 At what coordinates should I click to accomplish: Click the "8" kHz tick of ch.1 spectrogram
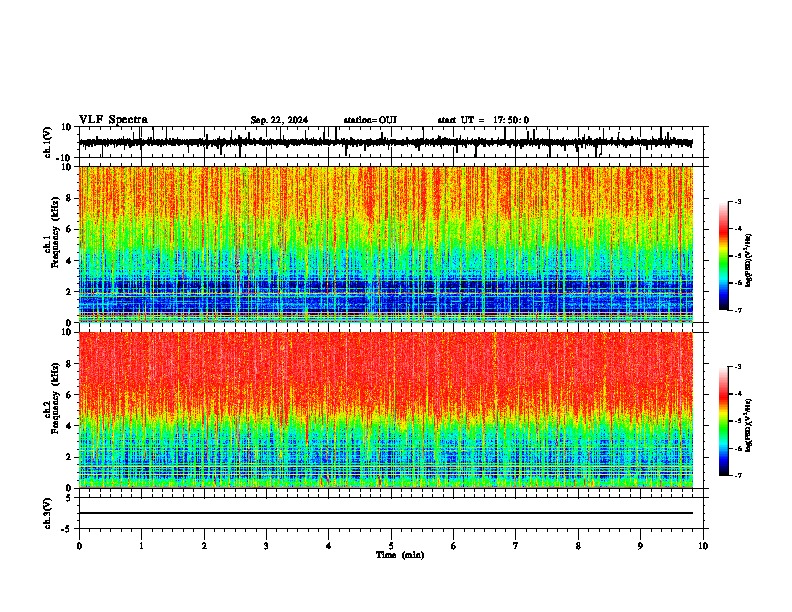[70, 198]
